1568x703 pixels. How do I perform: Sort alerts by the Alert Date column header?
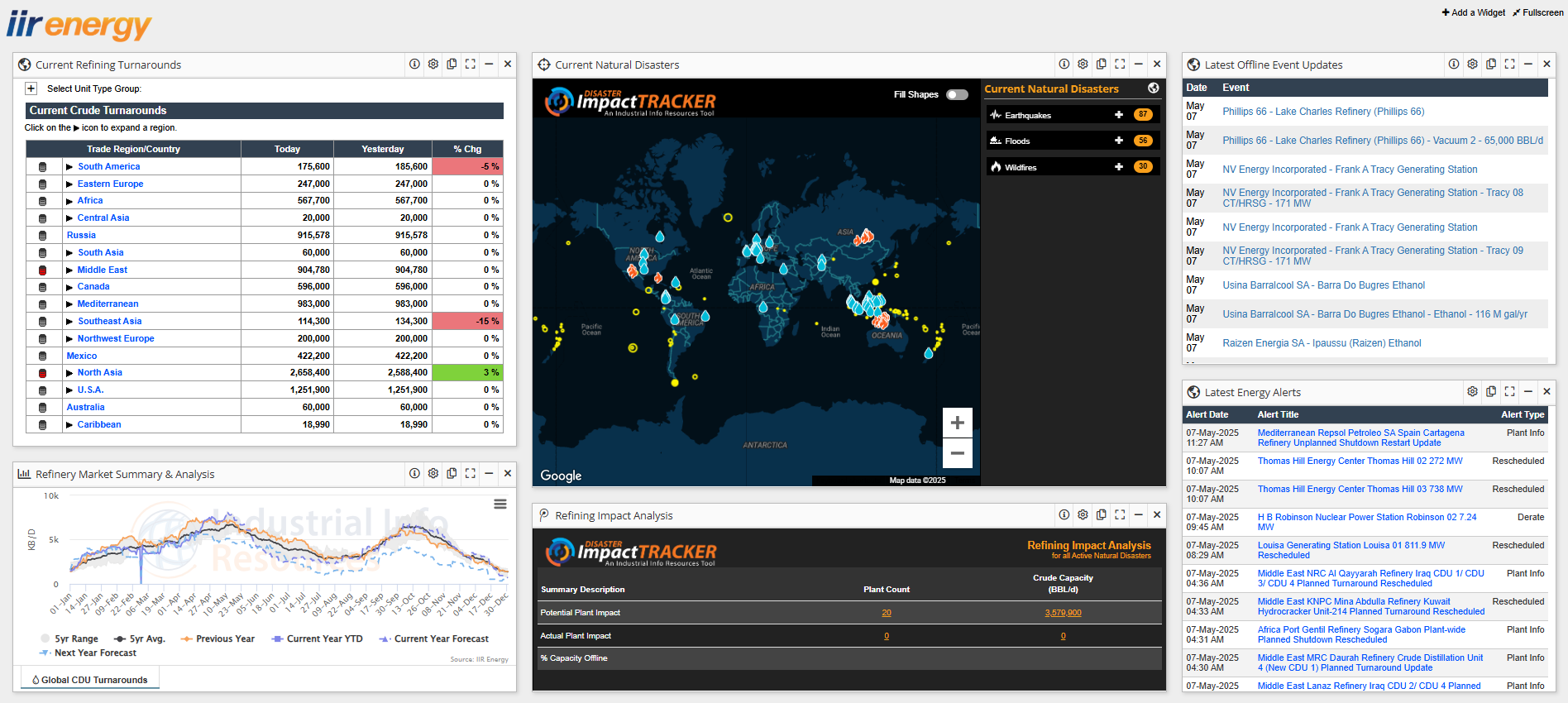tap(1207, 414)
